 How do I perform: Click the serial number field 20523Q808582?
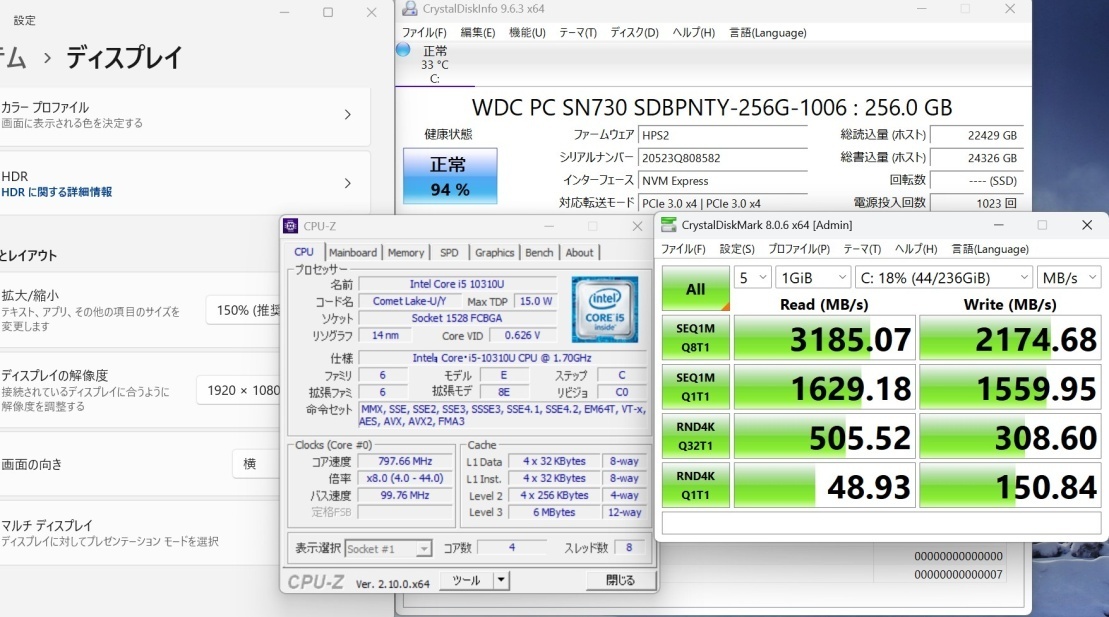pyautogui.click(x=723, y=158)
